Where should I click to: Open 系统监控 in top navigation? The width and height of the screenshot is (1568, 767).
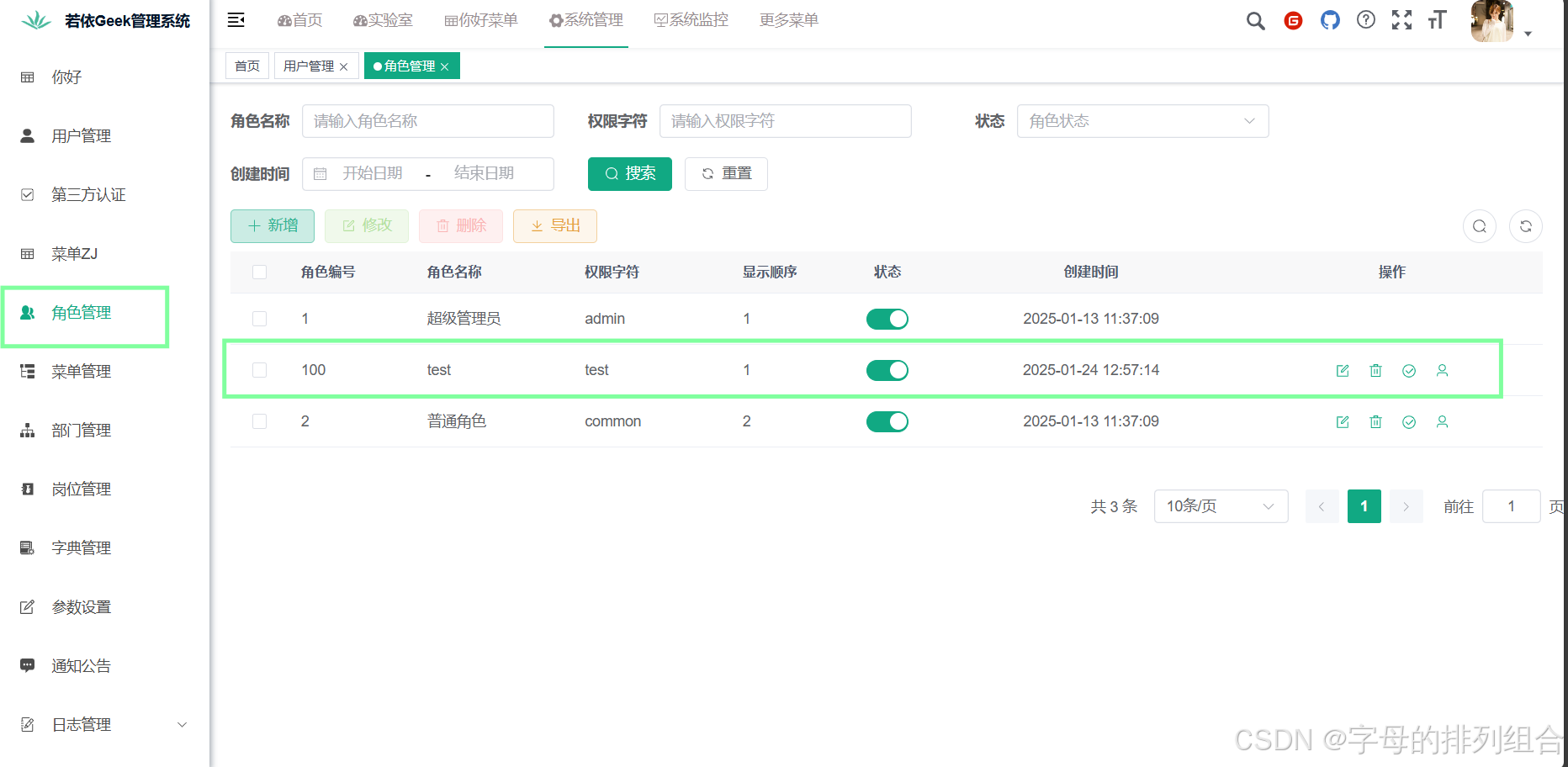pyautogui.click(x=691, y=20)
